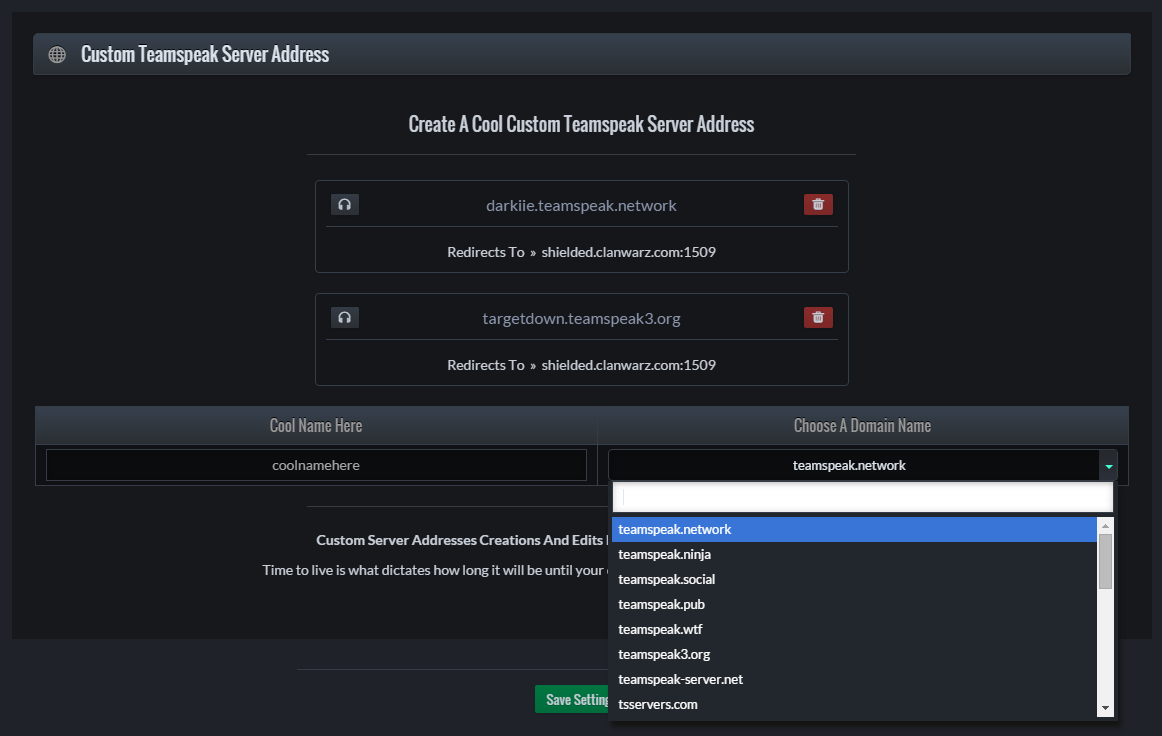This screenshot has height=736, width=1162.
Task: Delete the darkiie.teamspeak.network address
Action: click(818, 205)
